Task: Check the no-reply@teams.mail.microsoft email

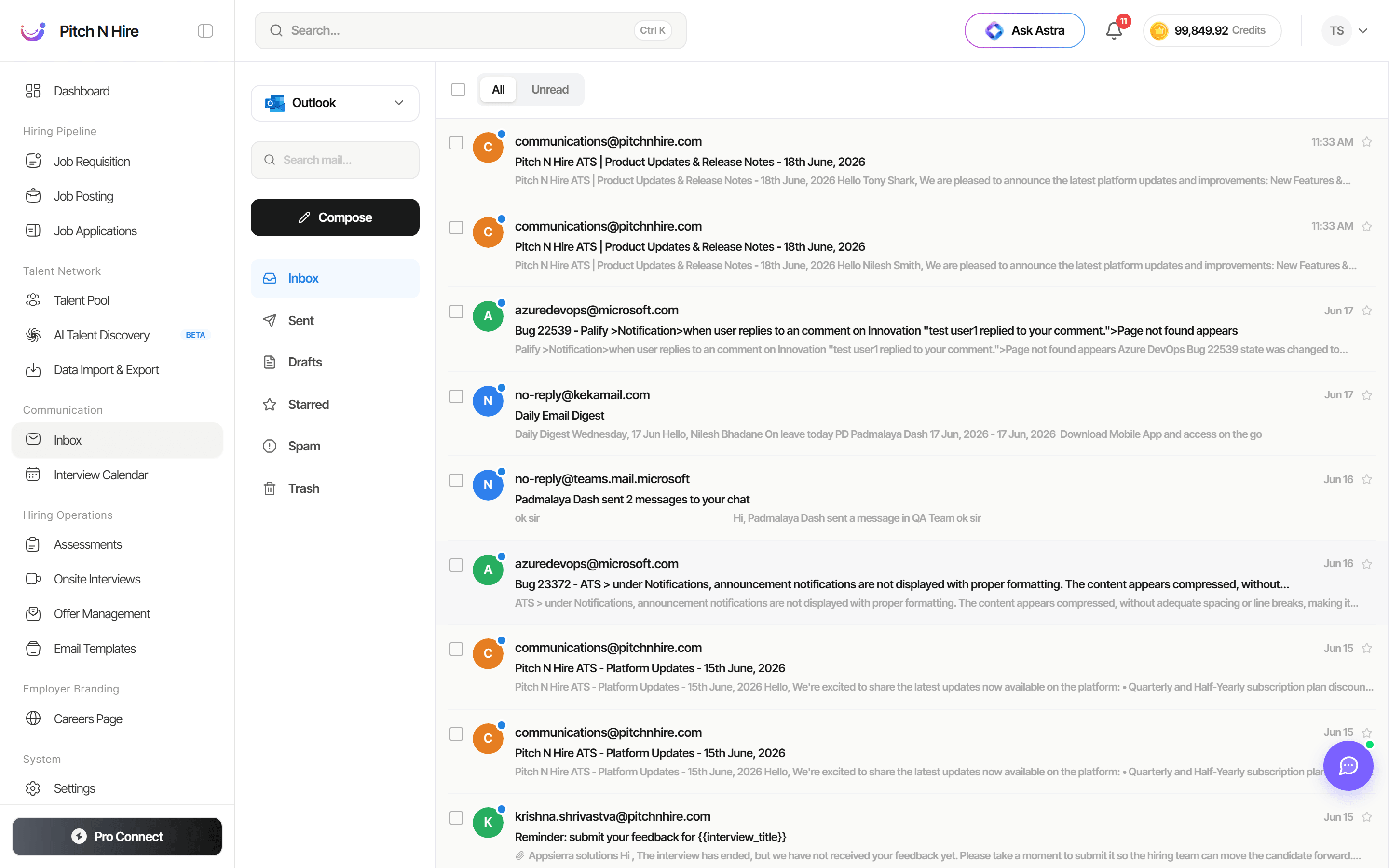Action: tap(456, 480)
